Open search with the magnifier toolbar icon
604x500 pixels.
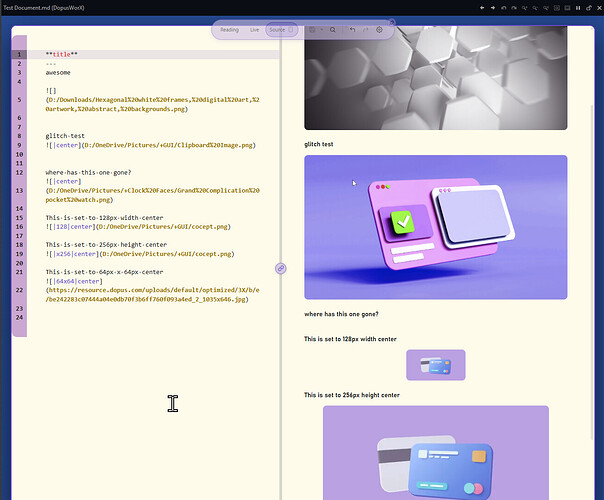[332, 30]
